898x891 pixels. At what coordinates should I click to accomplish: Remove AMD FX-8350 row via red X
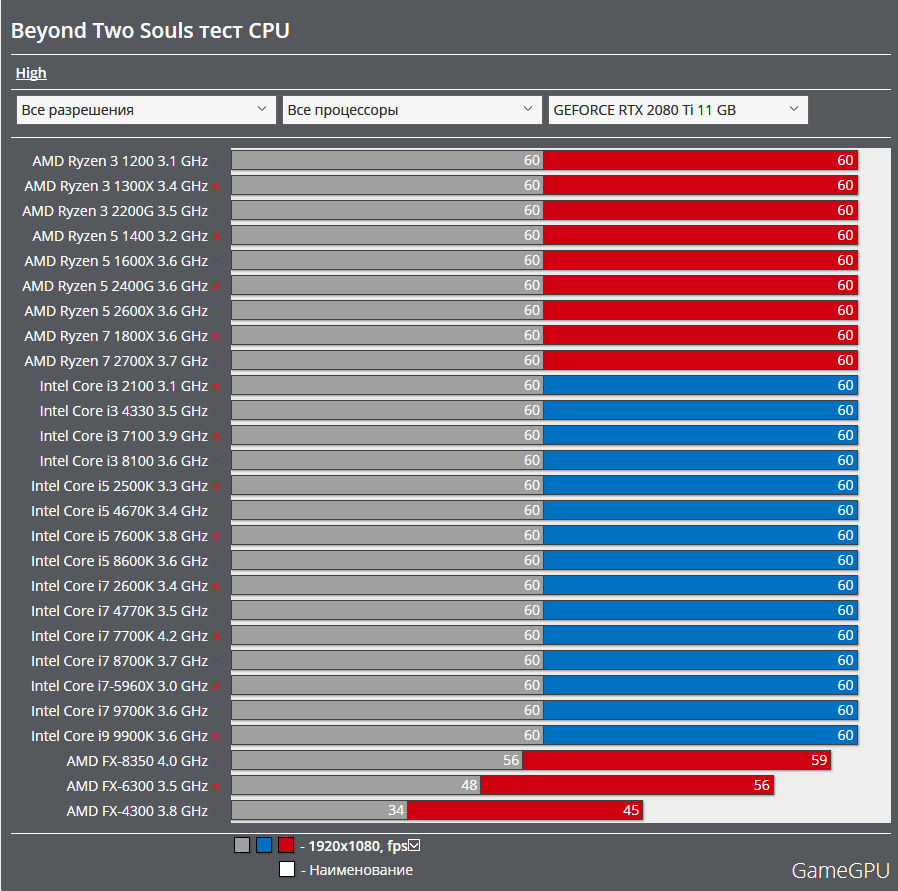[x=216, y=762]
